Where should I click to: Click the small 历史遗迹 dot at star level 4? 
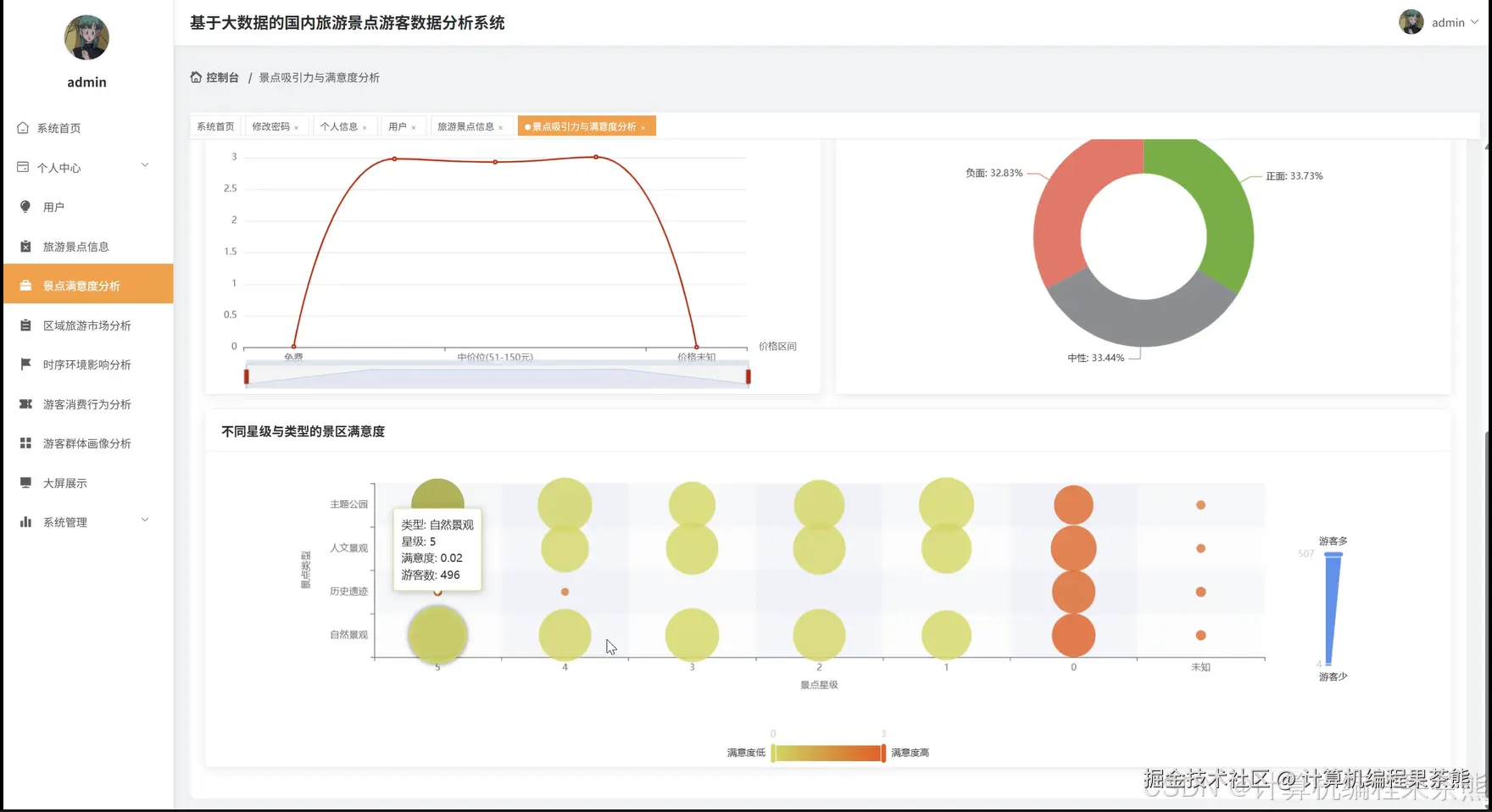(x=565, y=592)
